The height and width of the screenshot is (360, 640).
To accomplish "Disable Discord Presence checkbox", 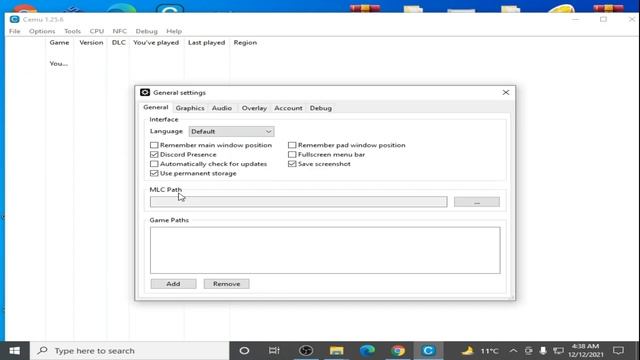I will pyautogui.click(x=154, y=155).
